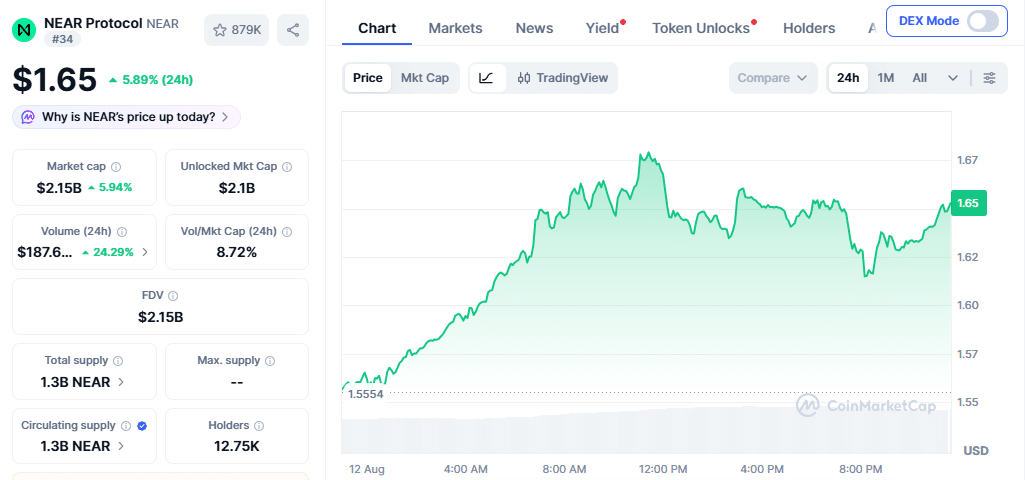The image size is (1025, 480).
Task: Click the 12:00 PM axis label
Action: 662,469
